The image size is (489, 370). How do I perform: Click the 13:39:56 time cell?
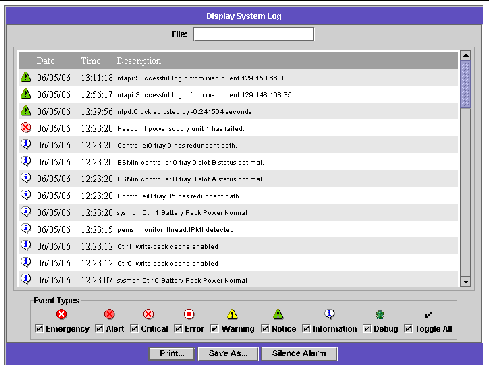coord(97,111)
